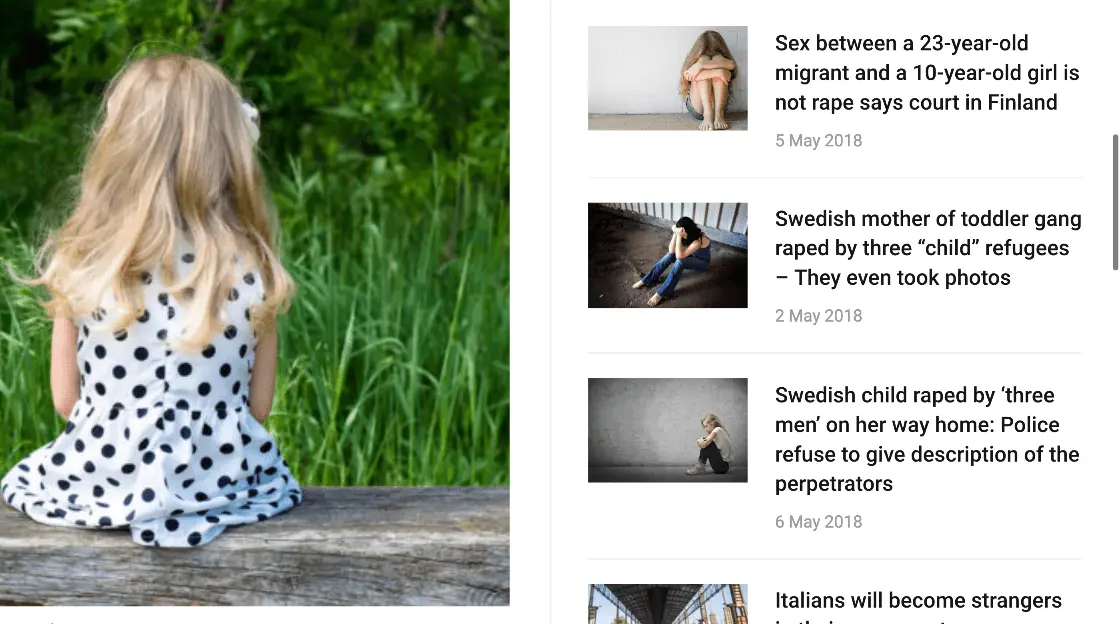
Task: Open the 'Swedish mother of toddler' headline link
Action: pyautogui.click(x=928, y=248)
